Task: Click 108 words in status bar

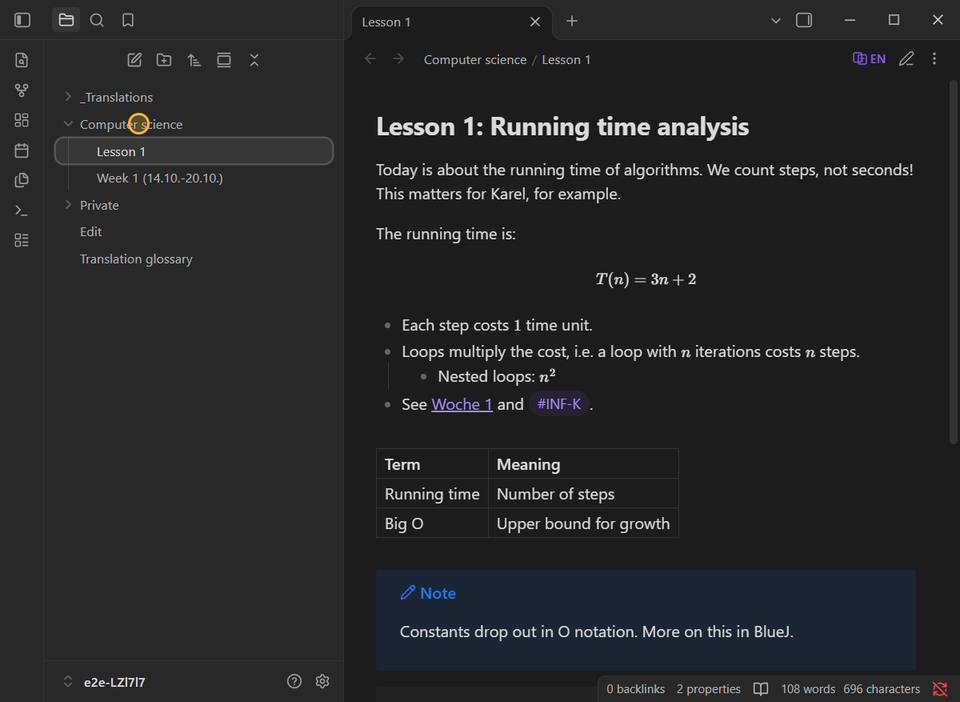Action: [808, 689]
